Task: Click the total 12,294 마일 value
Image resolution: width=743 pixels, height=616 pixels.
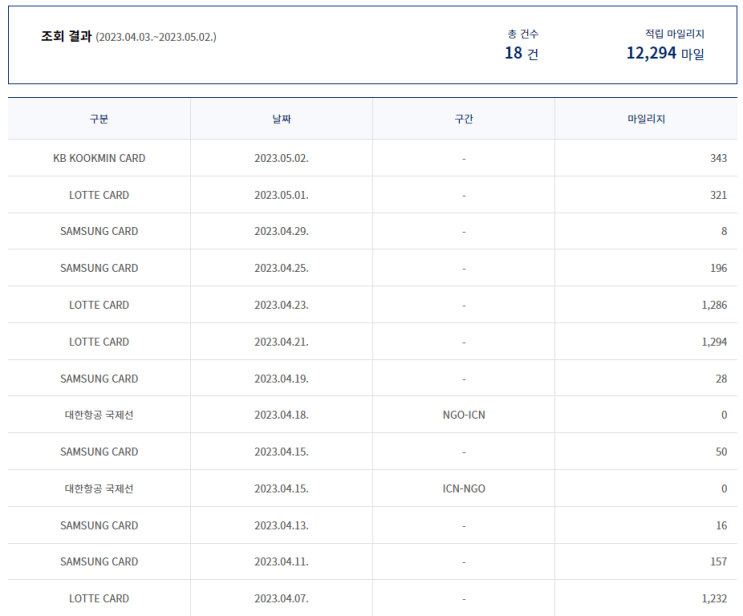Action: [x=665, y=53]
